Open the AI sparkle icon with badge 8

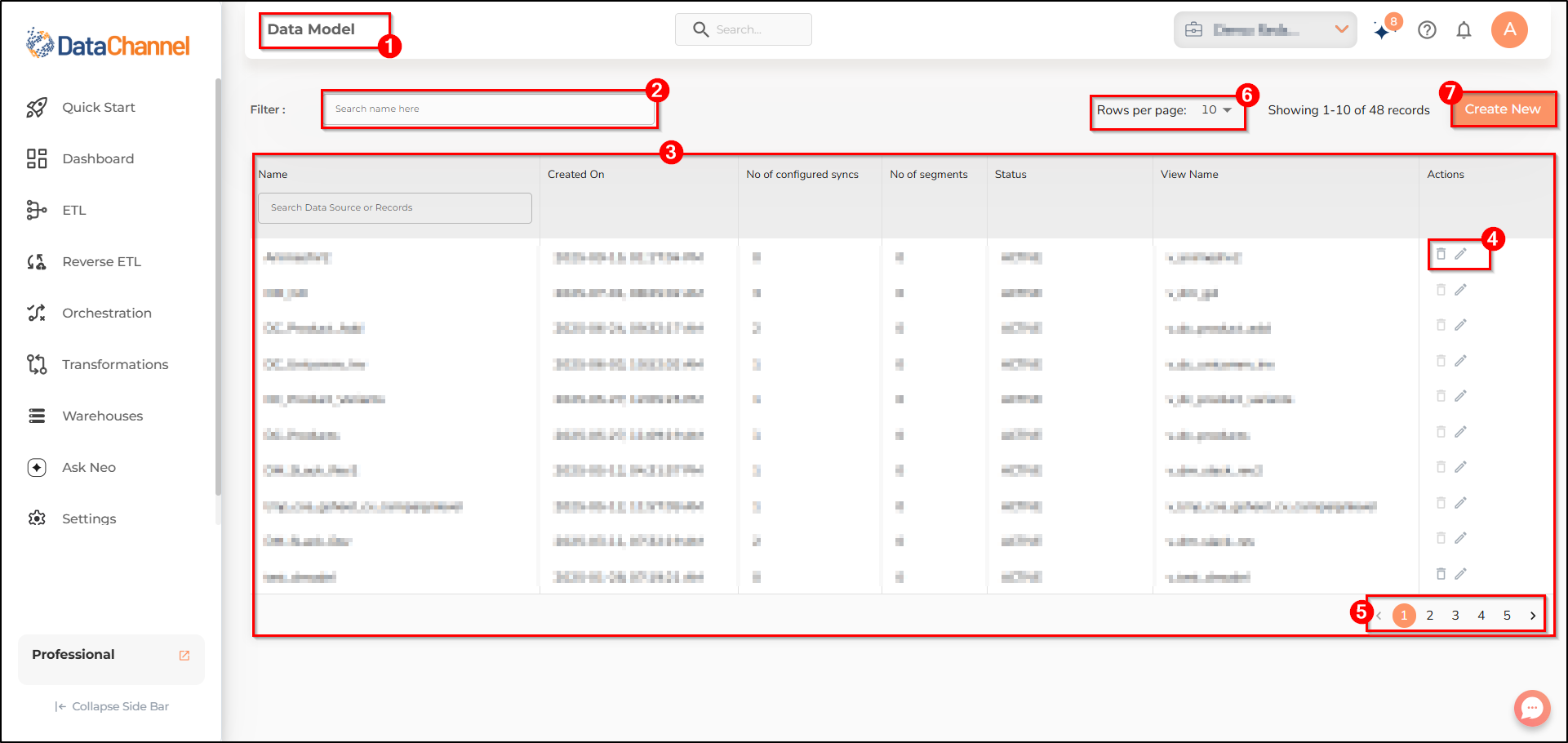[1383, 30]
